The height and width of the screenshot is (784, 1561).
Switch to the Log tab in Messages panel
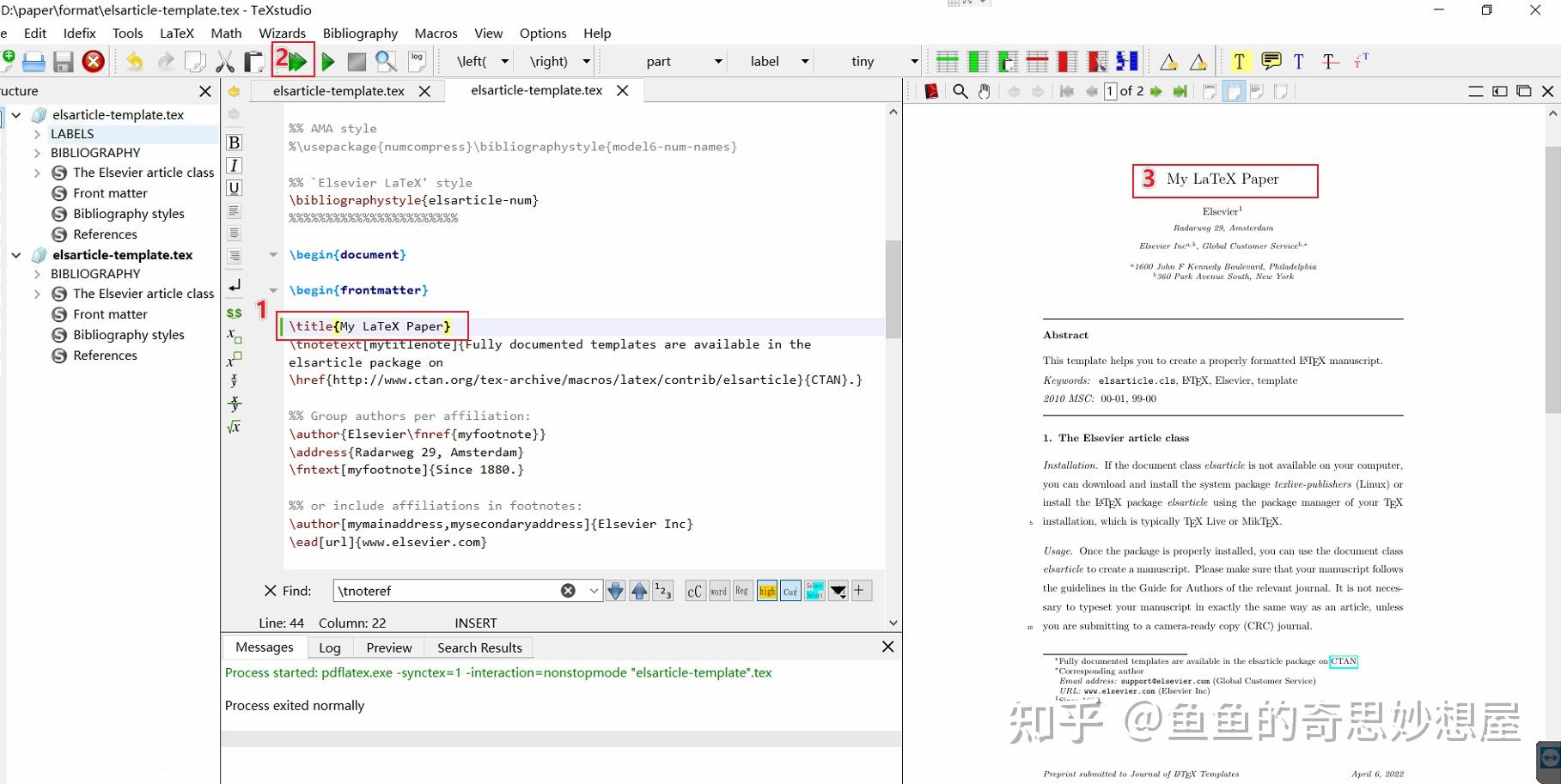329,647
